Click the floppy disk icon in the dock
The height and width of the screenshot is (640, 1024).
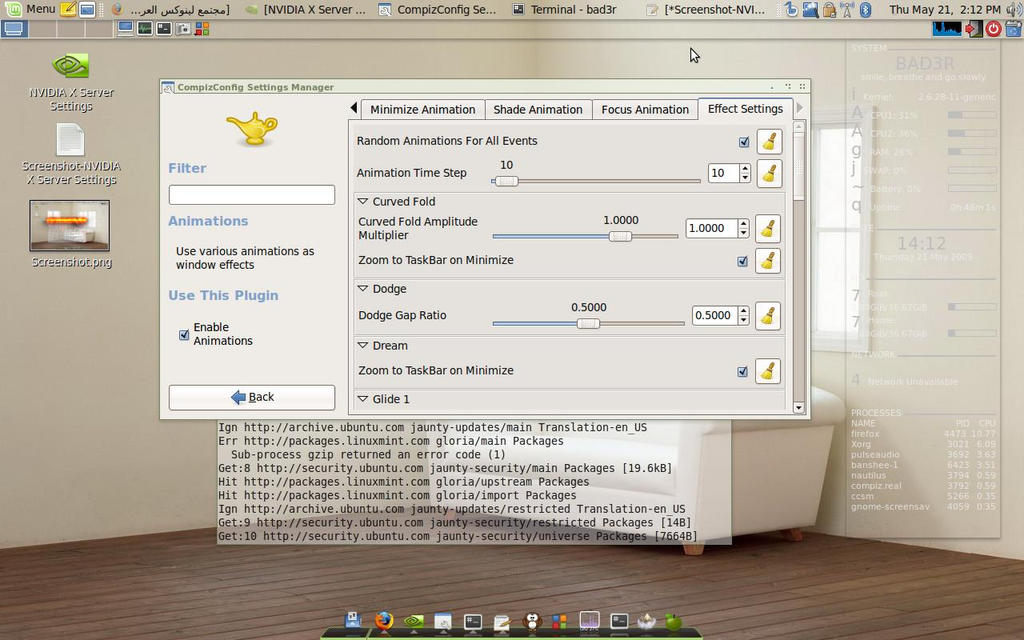tap(353, 620)
